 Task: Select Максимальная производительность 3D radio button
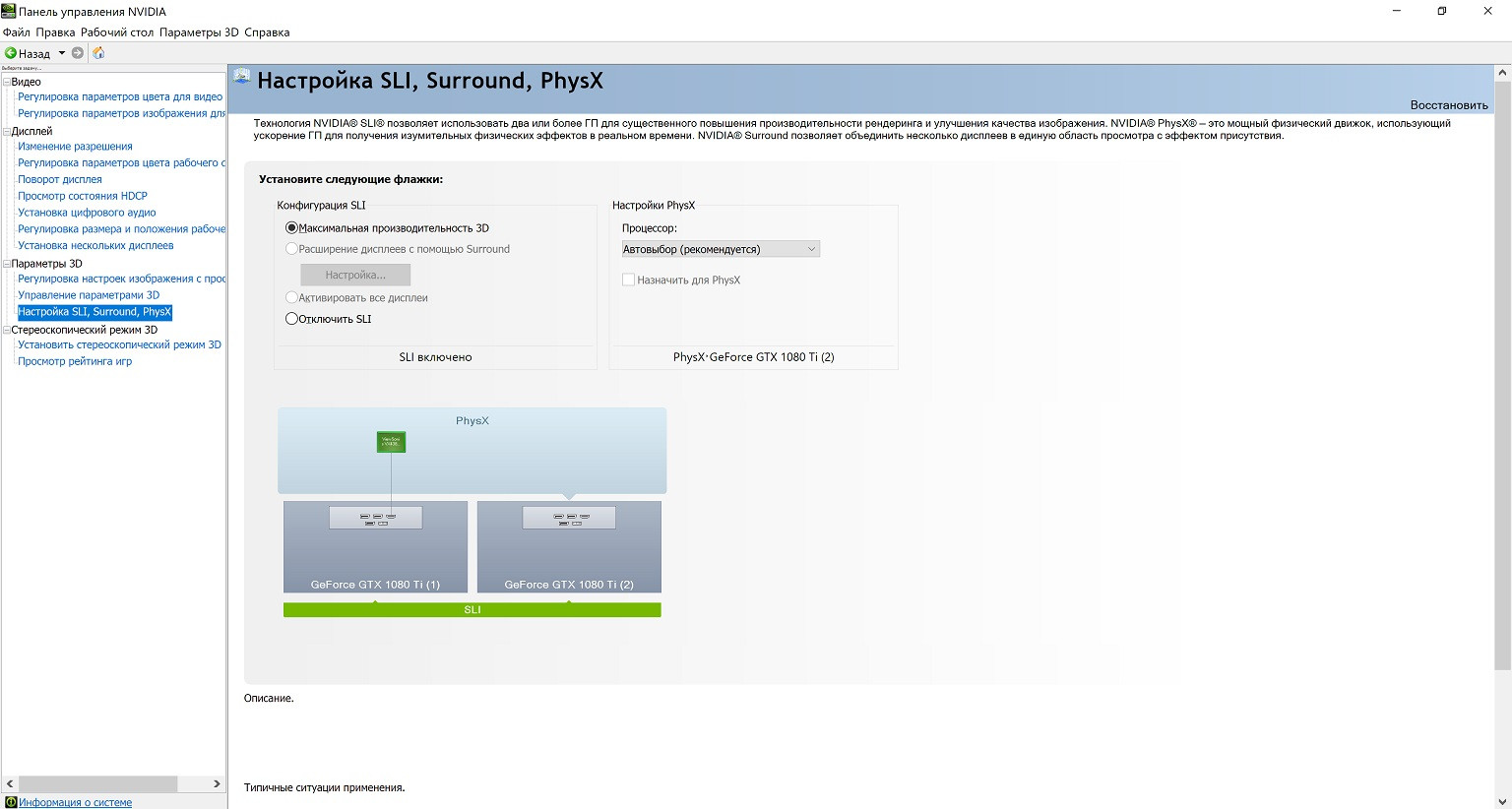tap(291, 228)
